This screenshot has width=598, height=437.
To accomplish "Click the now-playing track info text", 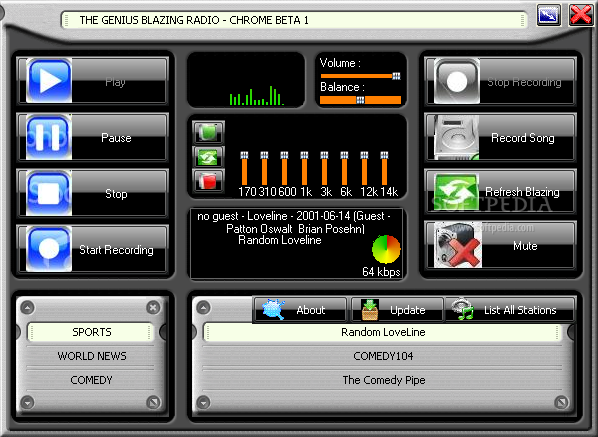I will 294,228.
